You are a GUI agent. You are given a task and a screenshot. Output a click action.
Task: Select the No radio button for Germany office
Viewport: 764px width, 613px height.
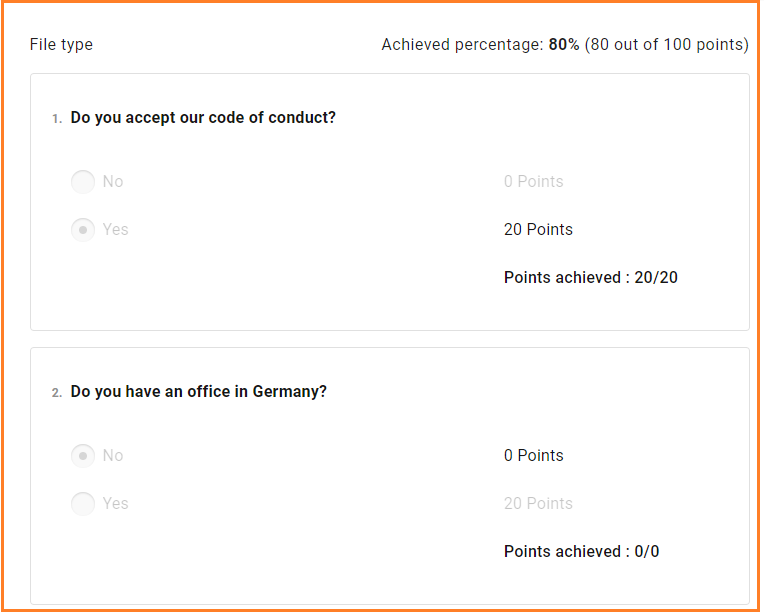[x=83, y=455]
